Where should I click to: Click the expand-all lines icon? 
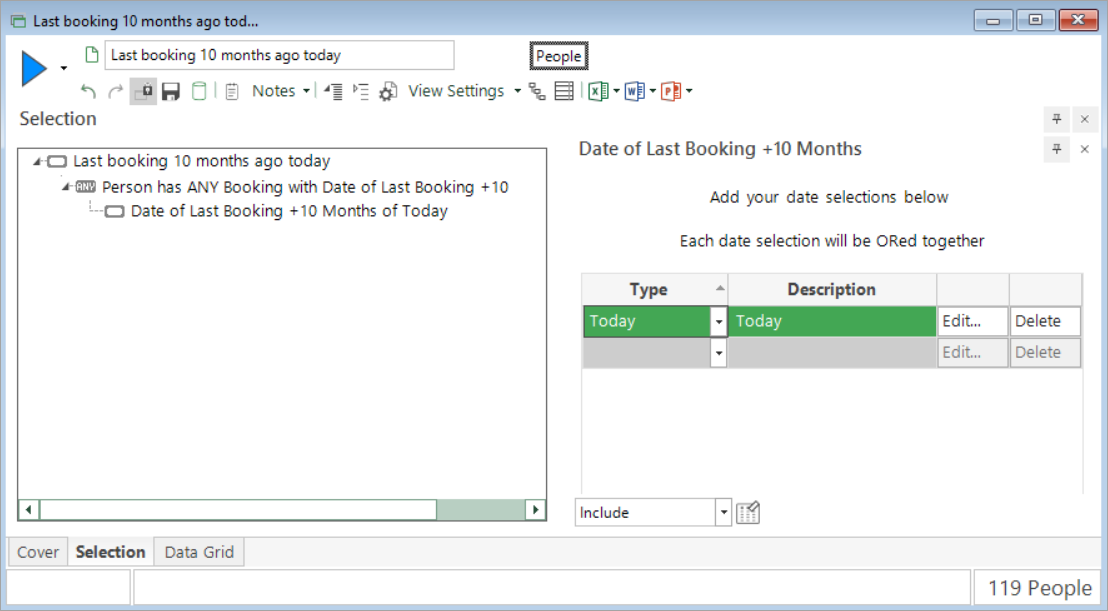coord(360,91)
